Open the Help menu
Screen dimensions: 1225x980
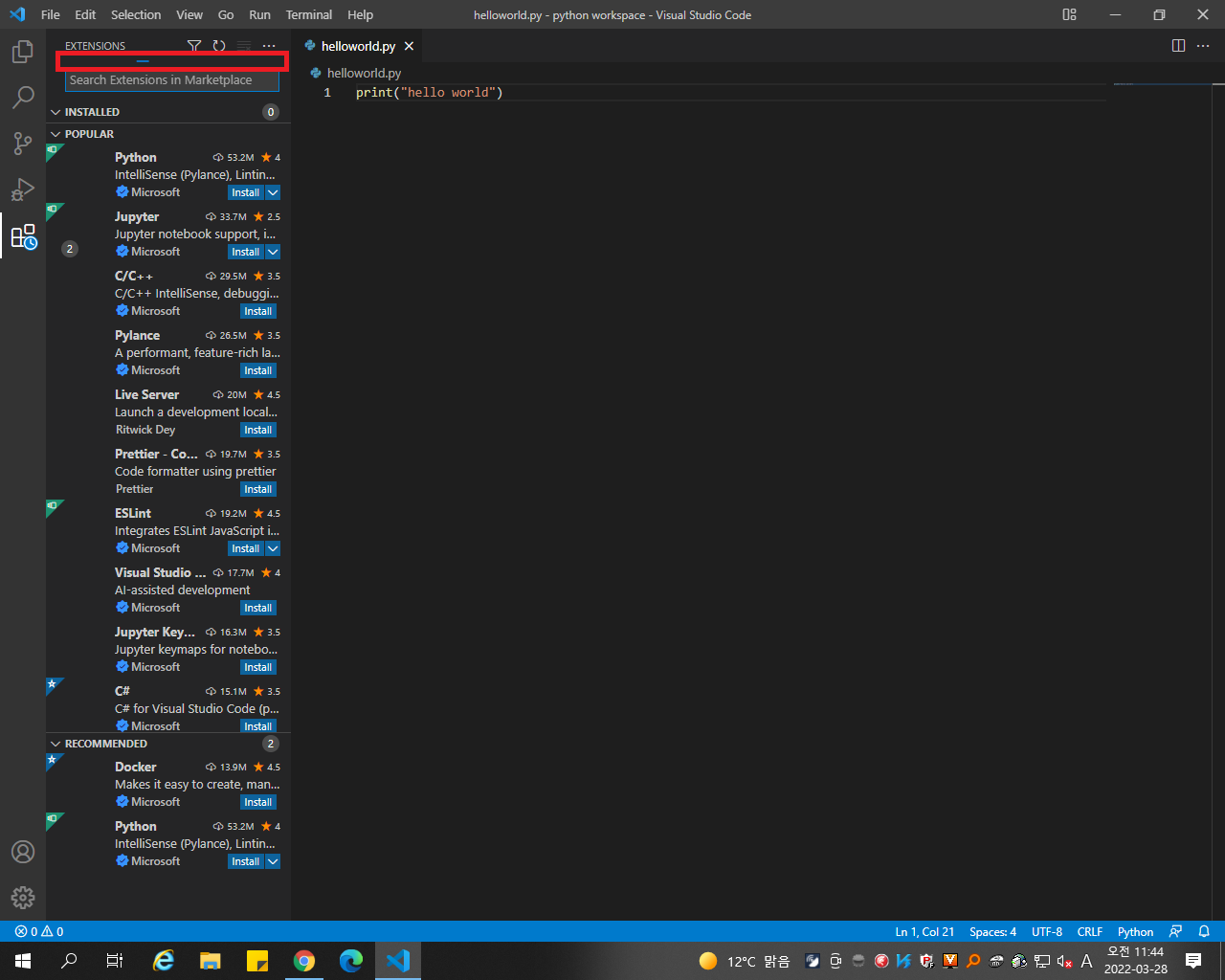pyautogui.click(x=360, y=14)
